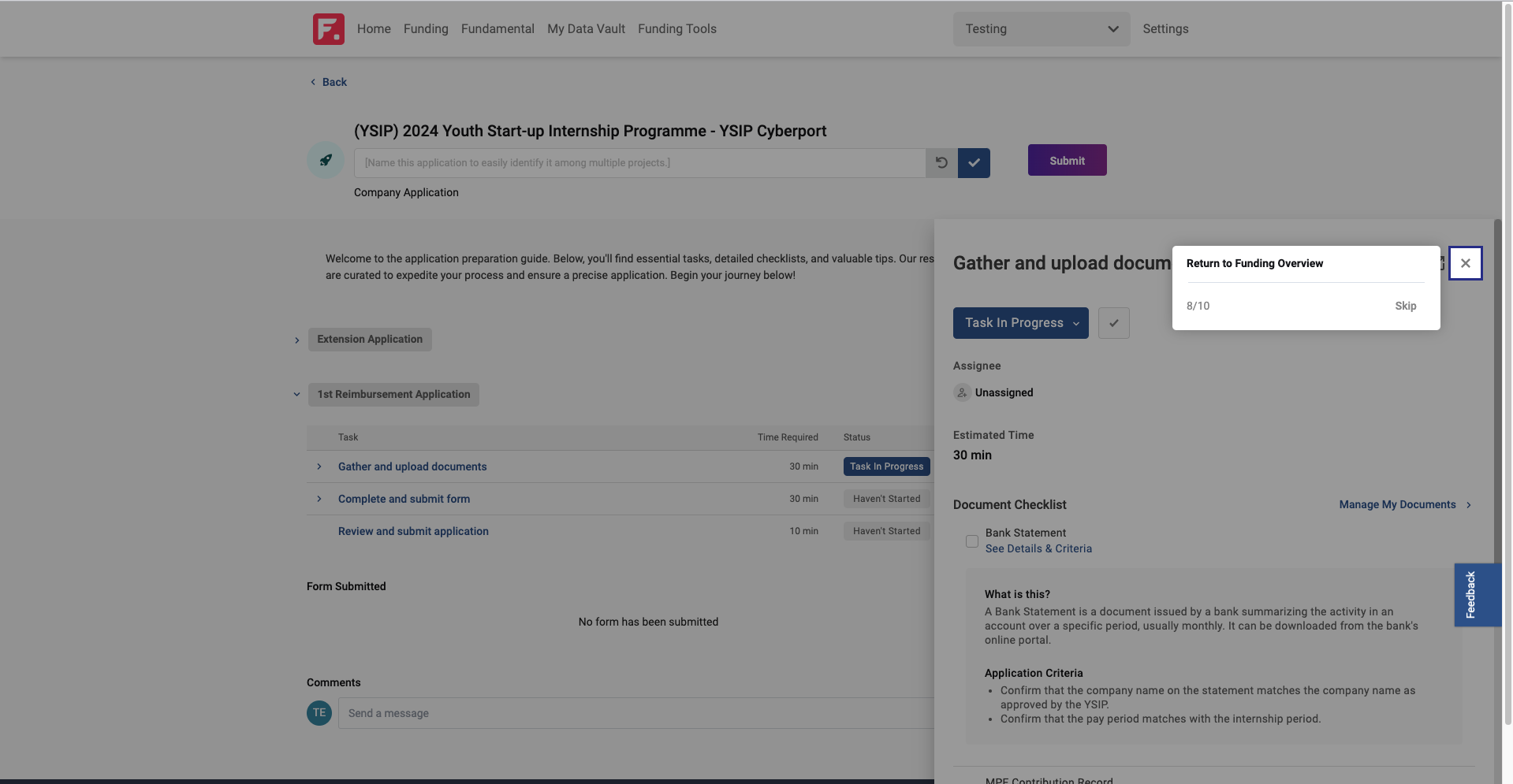Skip the tour step

point(1405,306)
